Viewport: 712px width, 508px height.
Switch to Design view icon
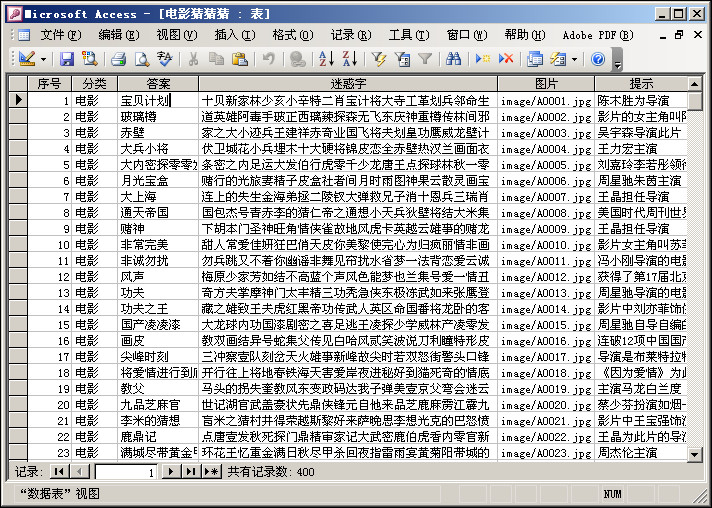[x=27, y=59]
